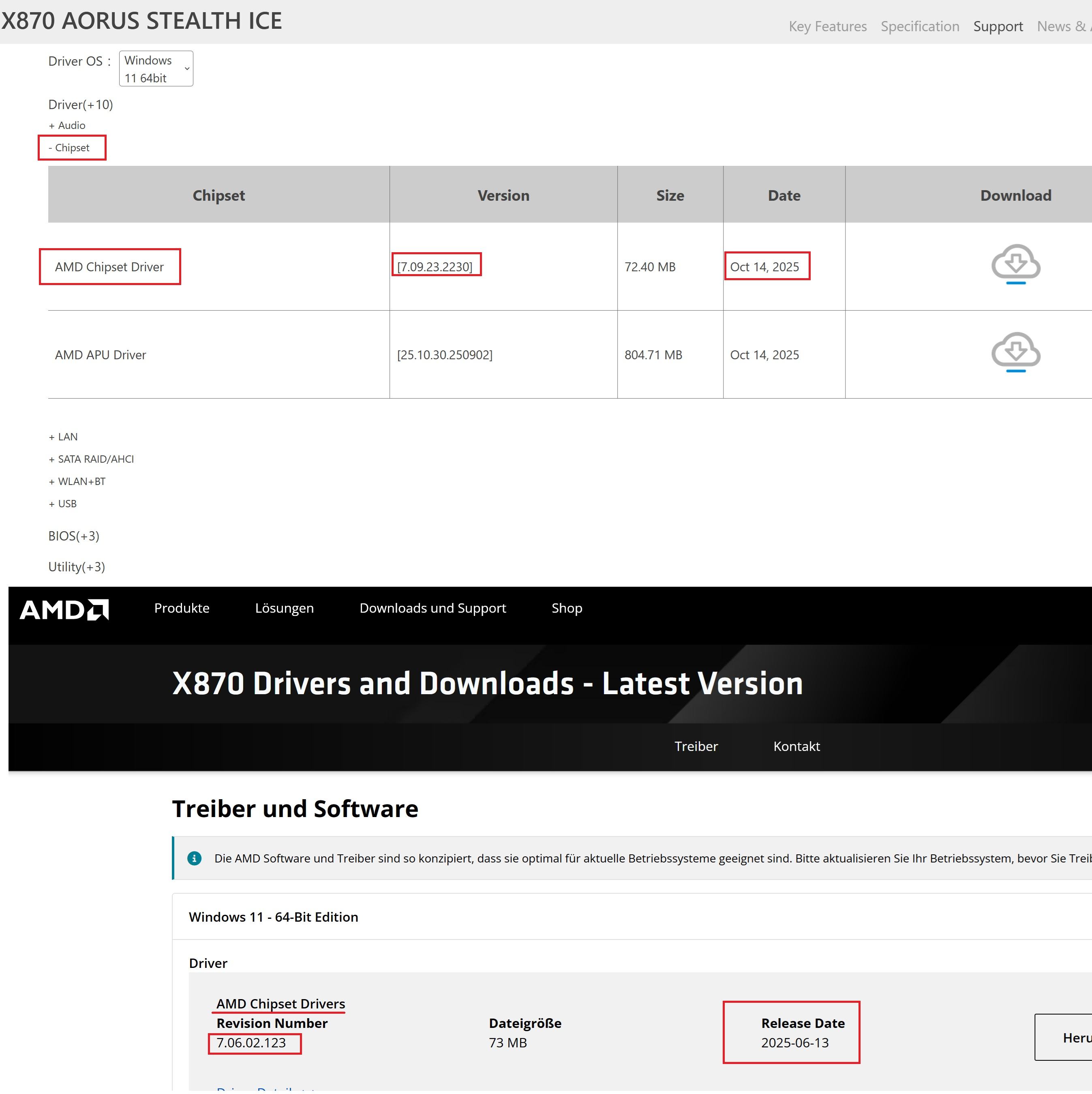
Task: Open the Produkte menu
Action: (182, 607)
